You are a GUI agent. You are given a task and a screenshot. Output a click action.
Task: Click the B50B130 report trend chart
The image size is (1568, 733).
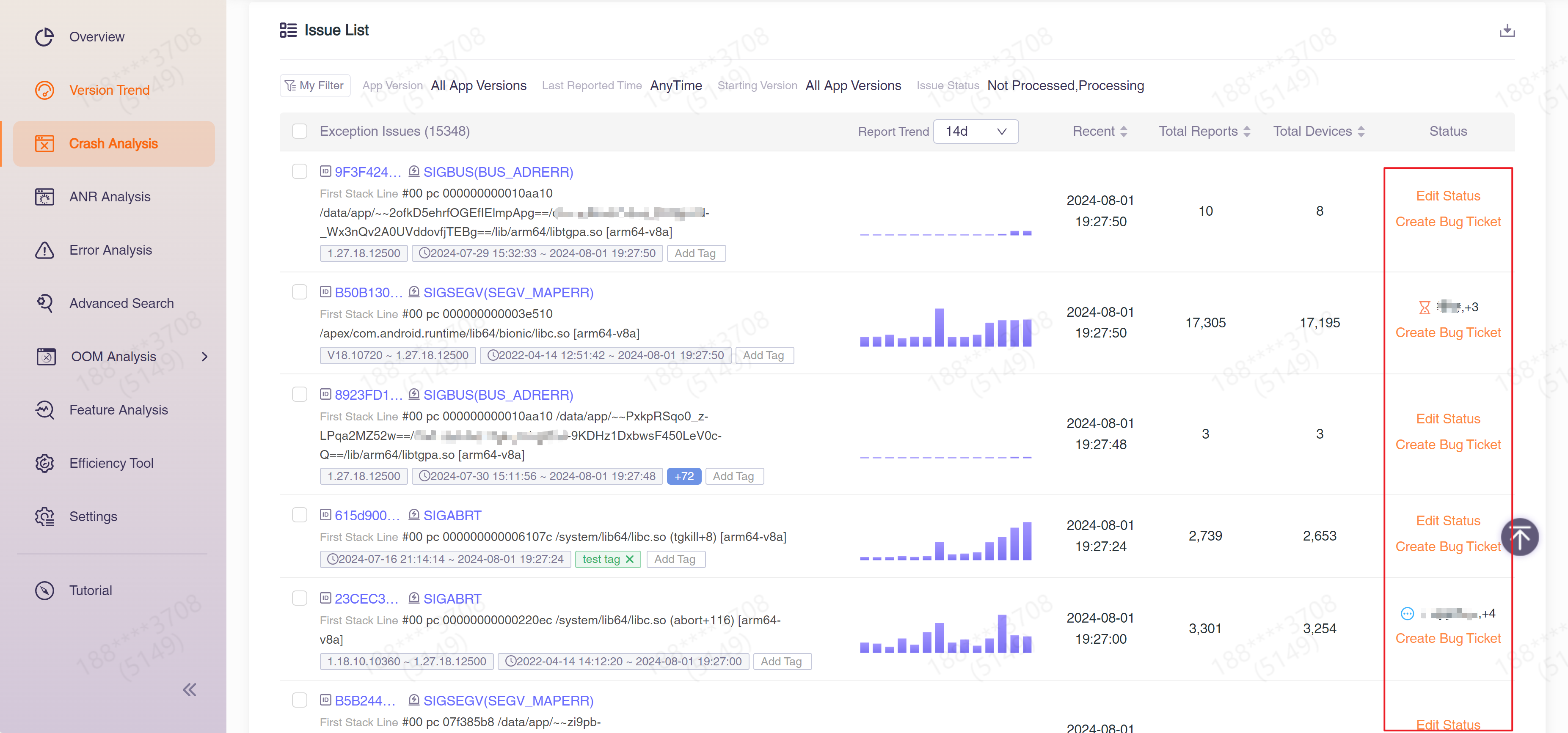945,327
